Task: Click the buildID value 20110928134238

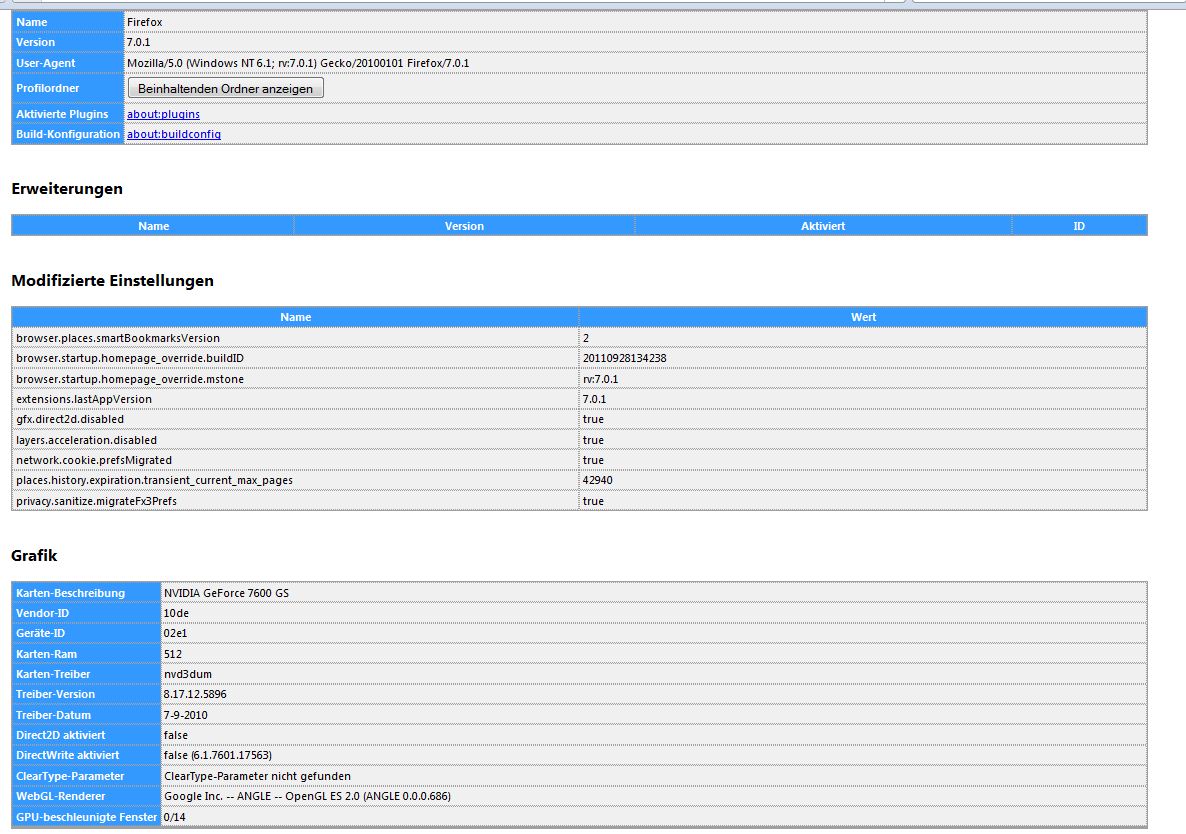Action: [x=624, y=358]
